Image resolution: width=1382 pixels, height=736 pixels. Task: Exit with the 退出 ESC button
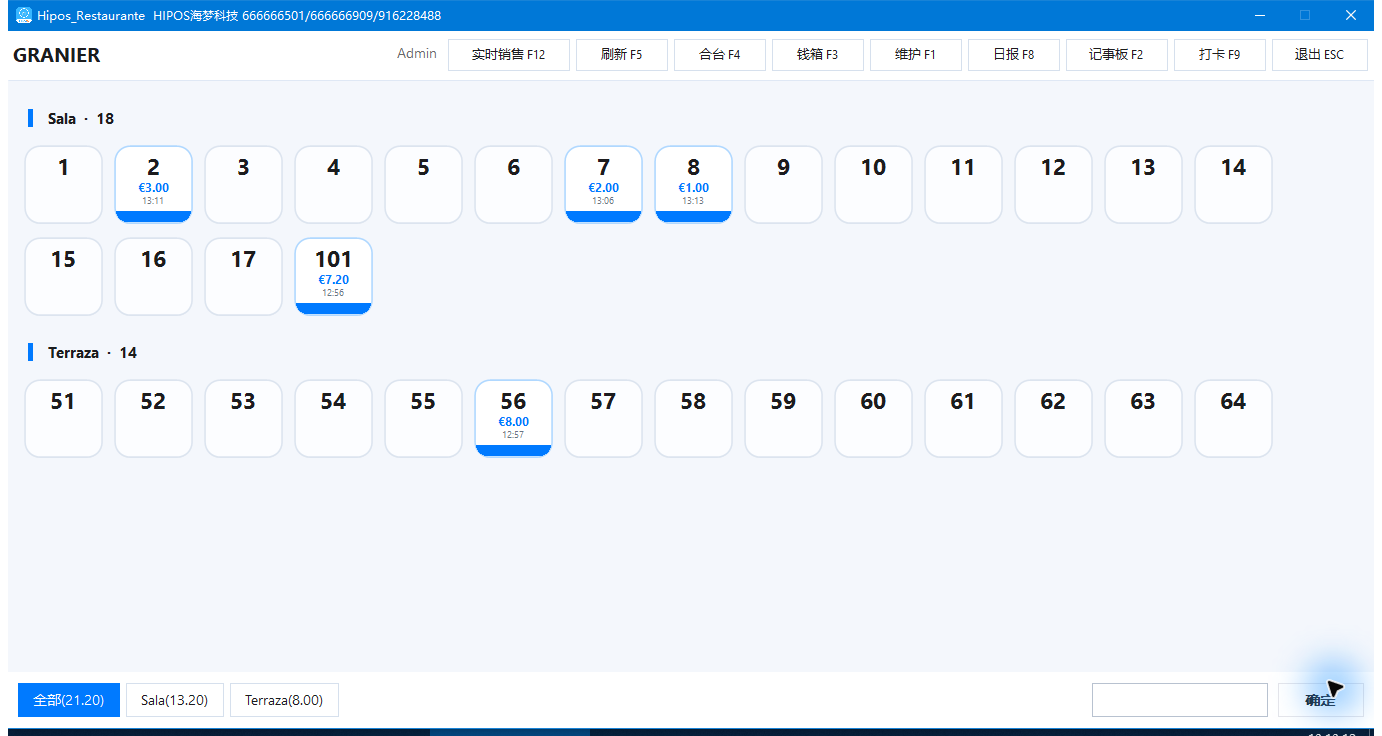pyautogui.click(x=1320, y=55)
